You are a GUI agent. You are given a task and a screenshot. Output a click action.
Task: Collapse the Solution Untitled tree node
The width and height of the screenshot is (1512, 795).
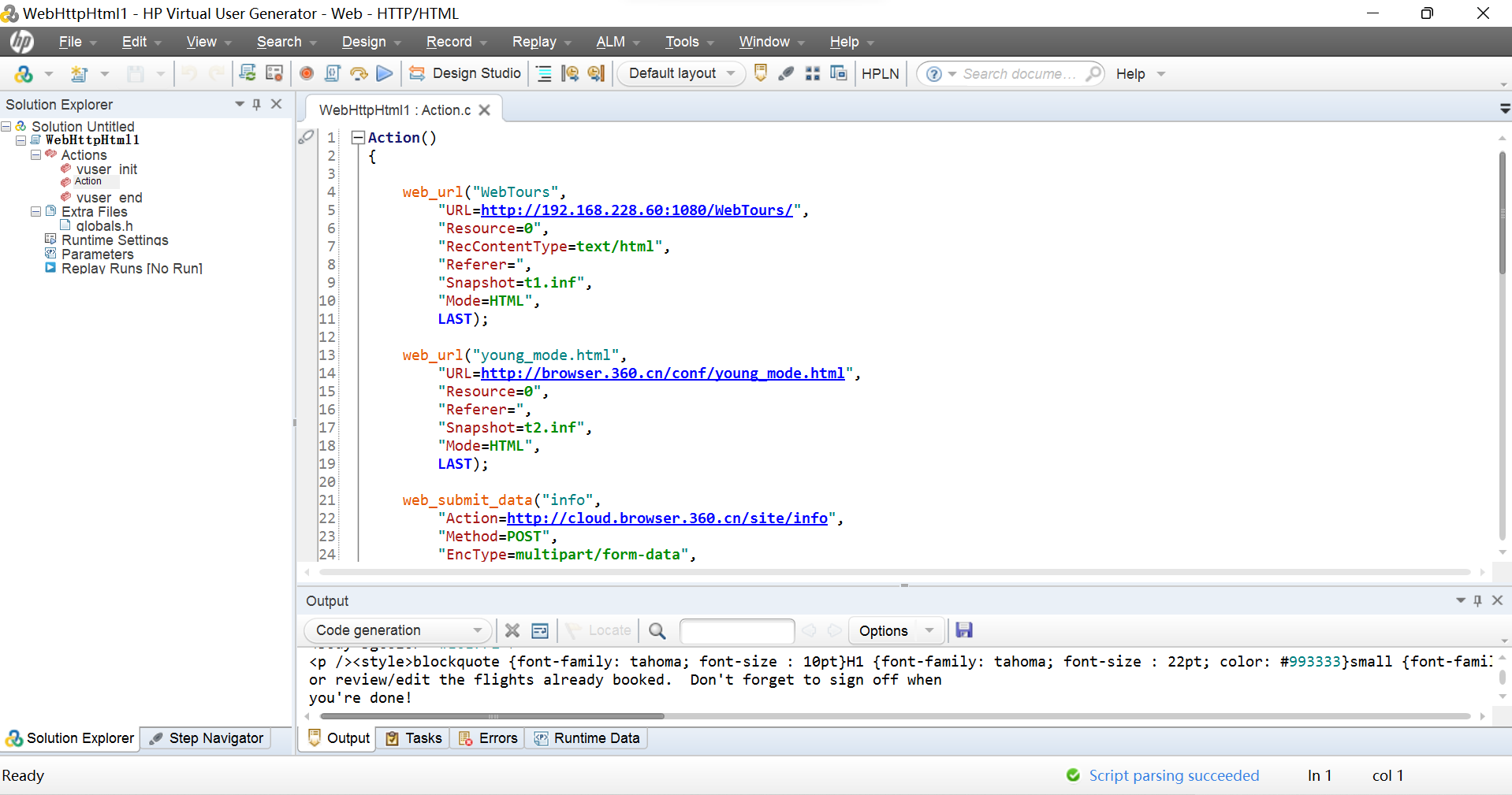(x=6, y=127)
